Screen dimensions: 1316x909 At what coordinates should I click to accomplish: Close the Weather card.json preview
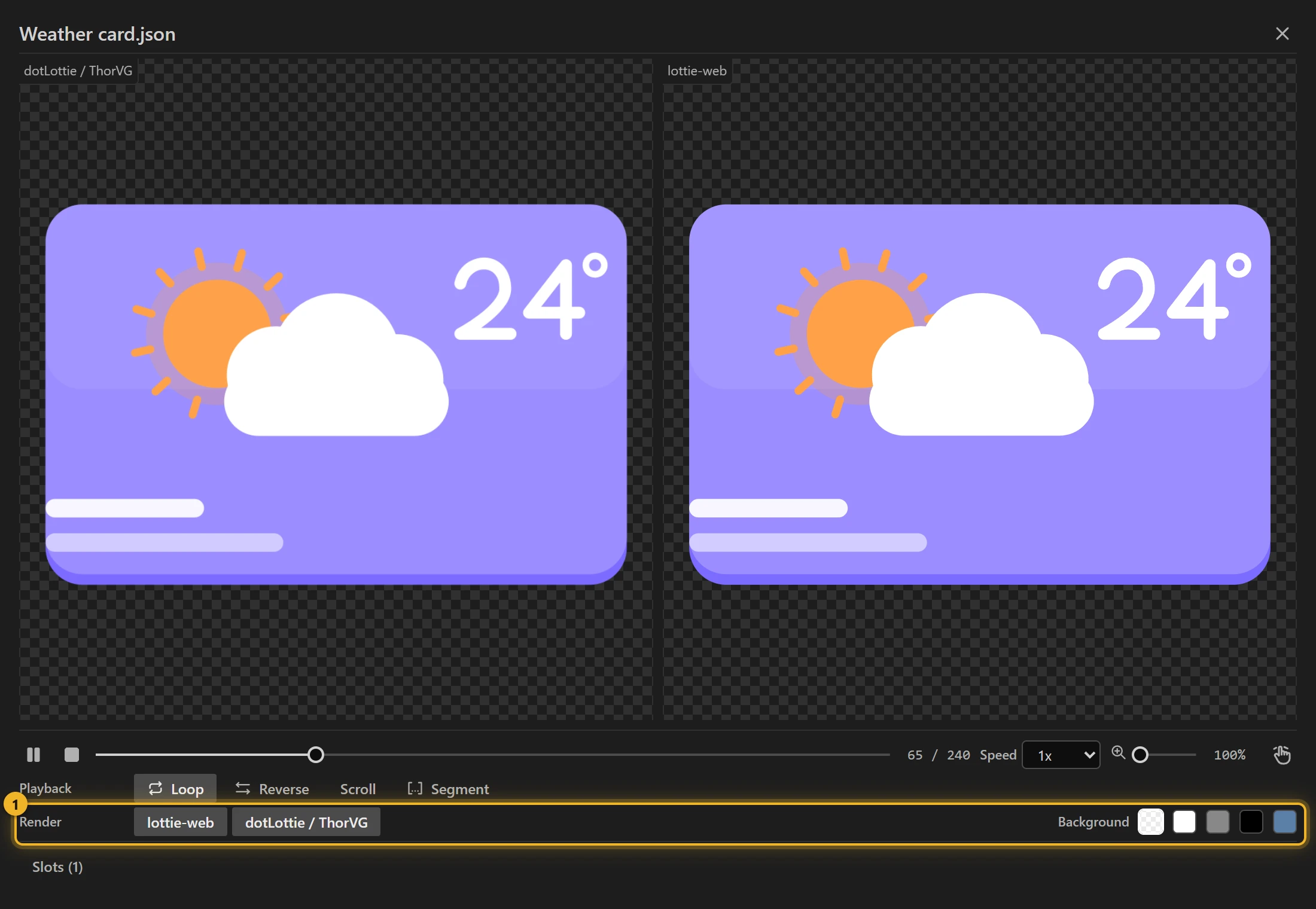click(1282, 33)
